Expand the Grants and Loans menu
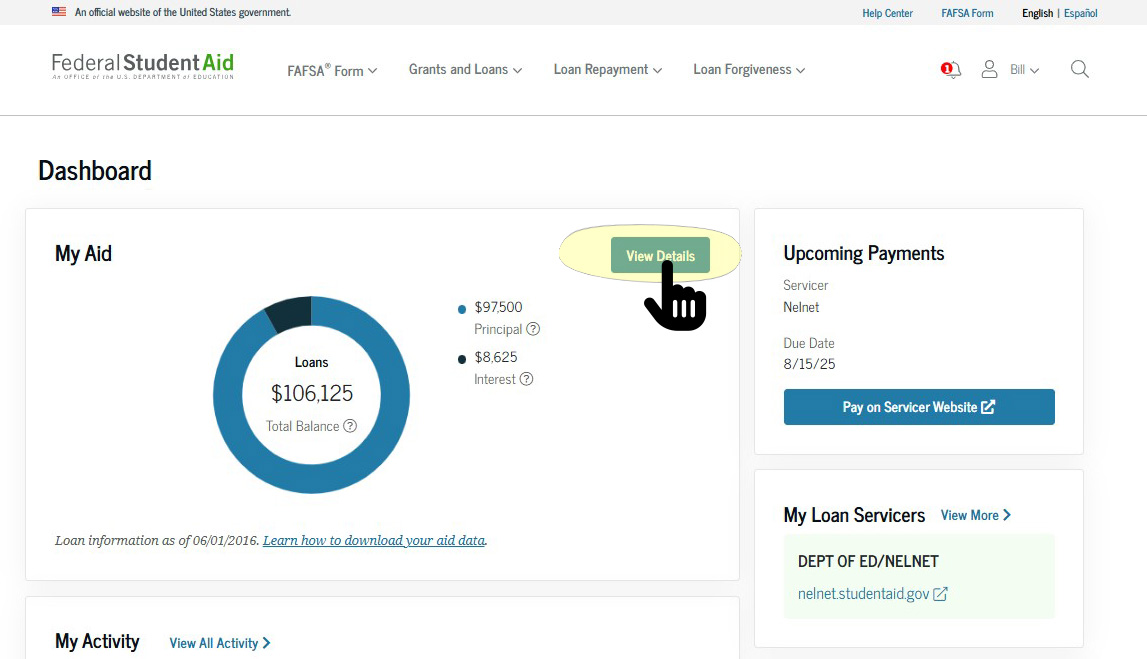 [x=465, y=70]
